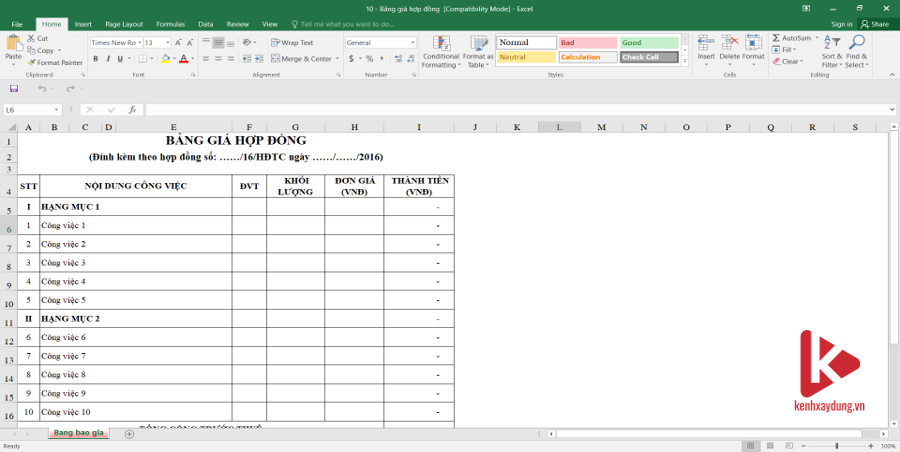Apply the Good cell style swatch
This screenshot has height=452, width=900.
648,43
